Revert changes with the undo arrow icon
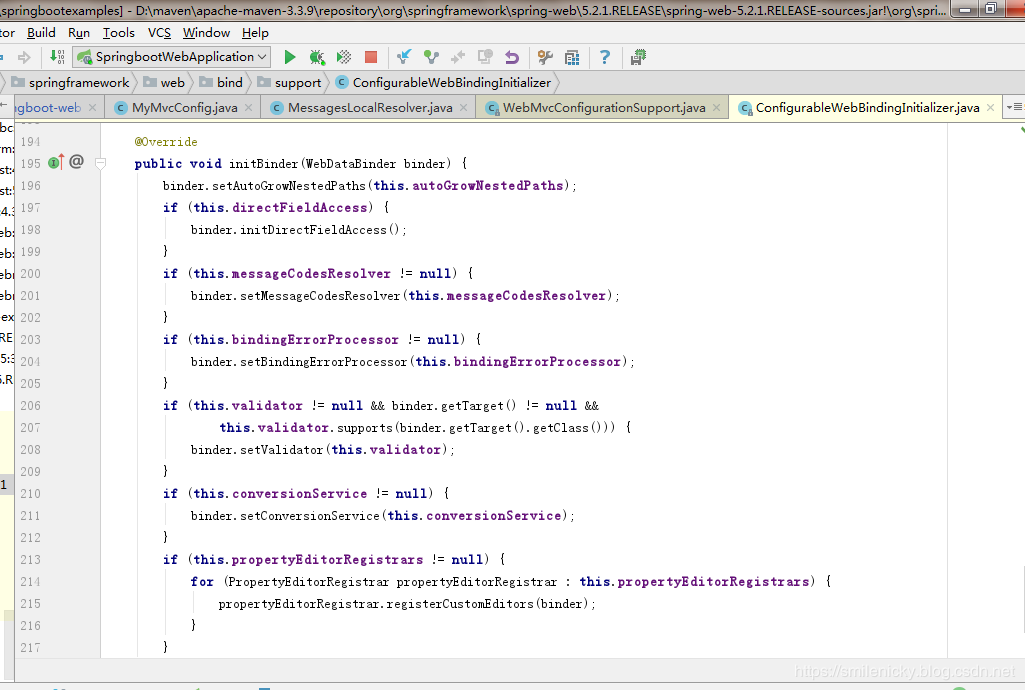The image size is (1025, 690). [512, 57]
